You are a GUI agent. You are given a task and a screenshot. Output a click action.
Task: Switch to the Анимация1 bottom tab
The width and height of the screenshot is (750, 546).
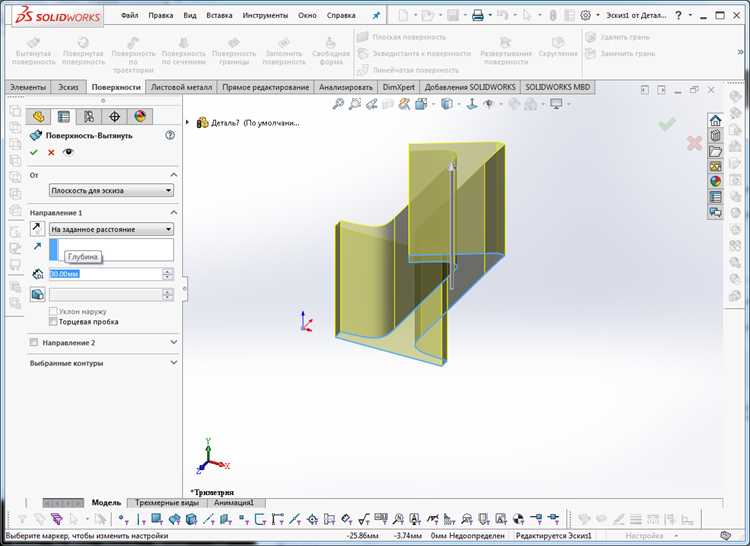[234, 503]
